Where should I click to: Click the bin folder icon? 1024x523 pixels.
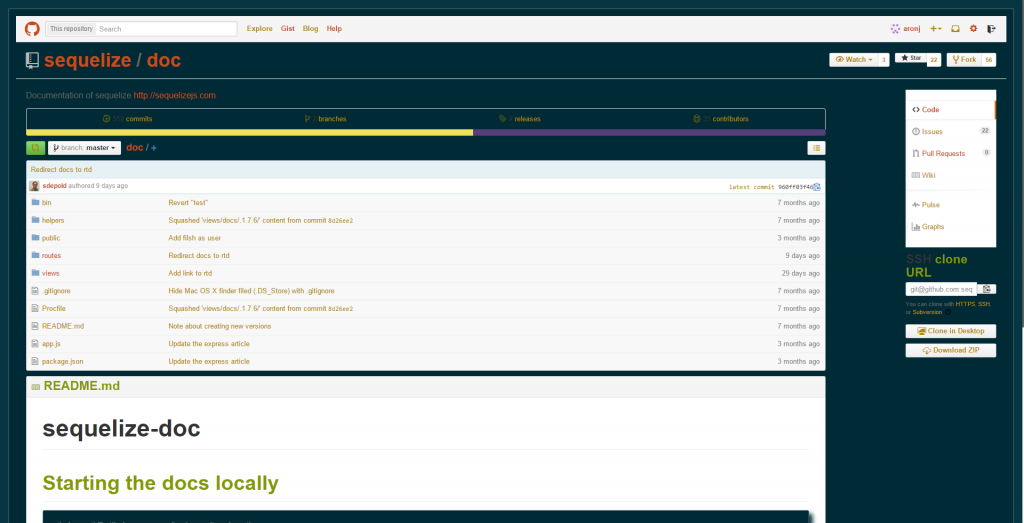[36, 202]
